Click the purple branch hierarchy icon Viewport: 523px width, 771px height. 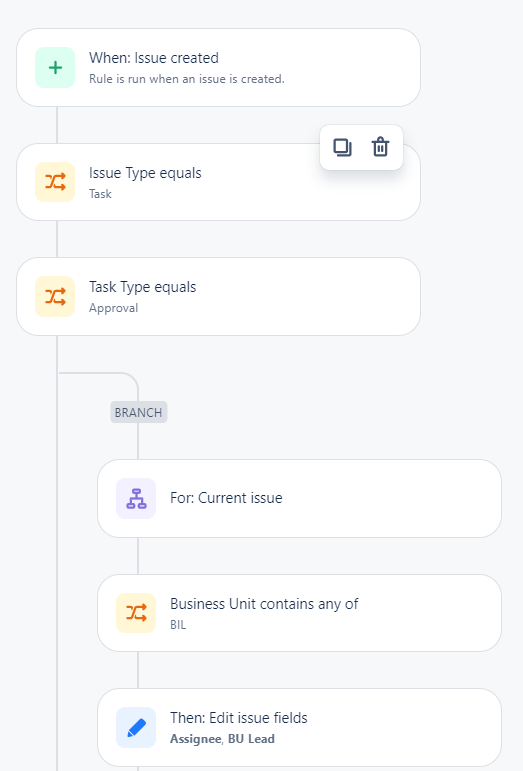[136, 499]
